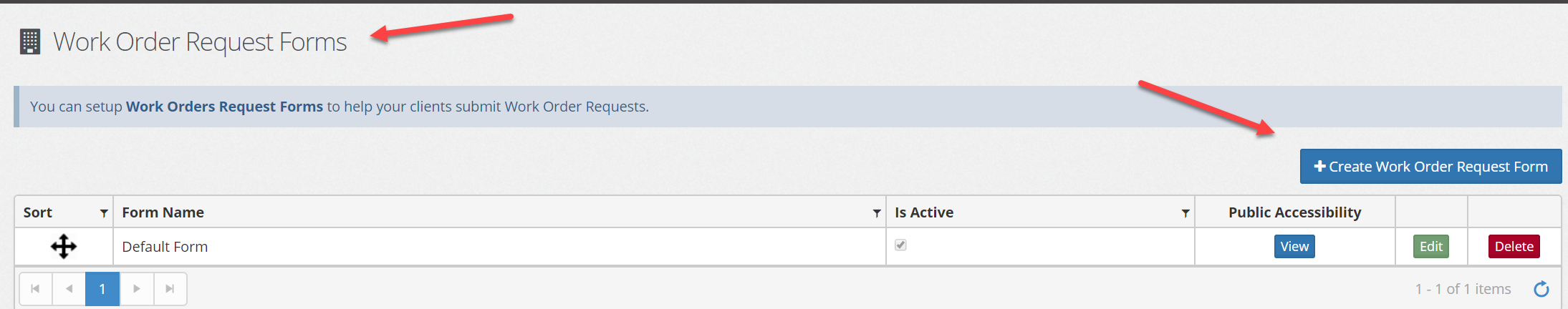Go to last page of the grid
Screen dimensions: 1568x309
(x=170, y=289)
